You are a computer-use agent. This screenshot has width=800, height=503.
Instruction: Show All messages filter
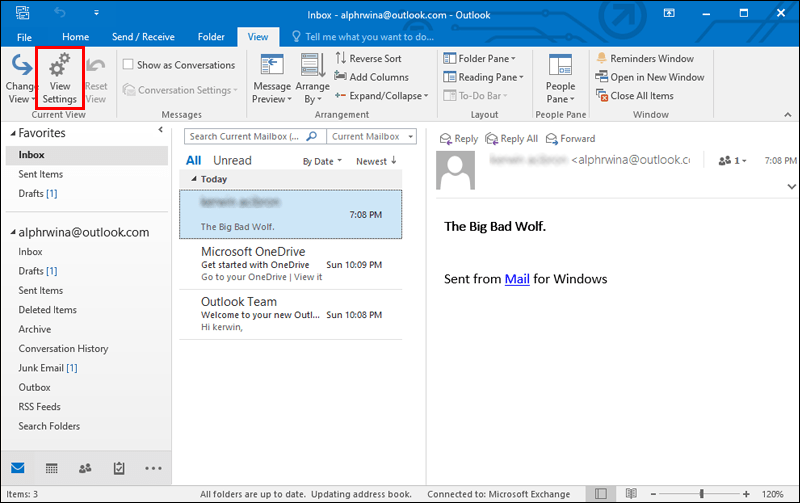(193, 161)
